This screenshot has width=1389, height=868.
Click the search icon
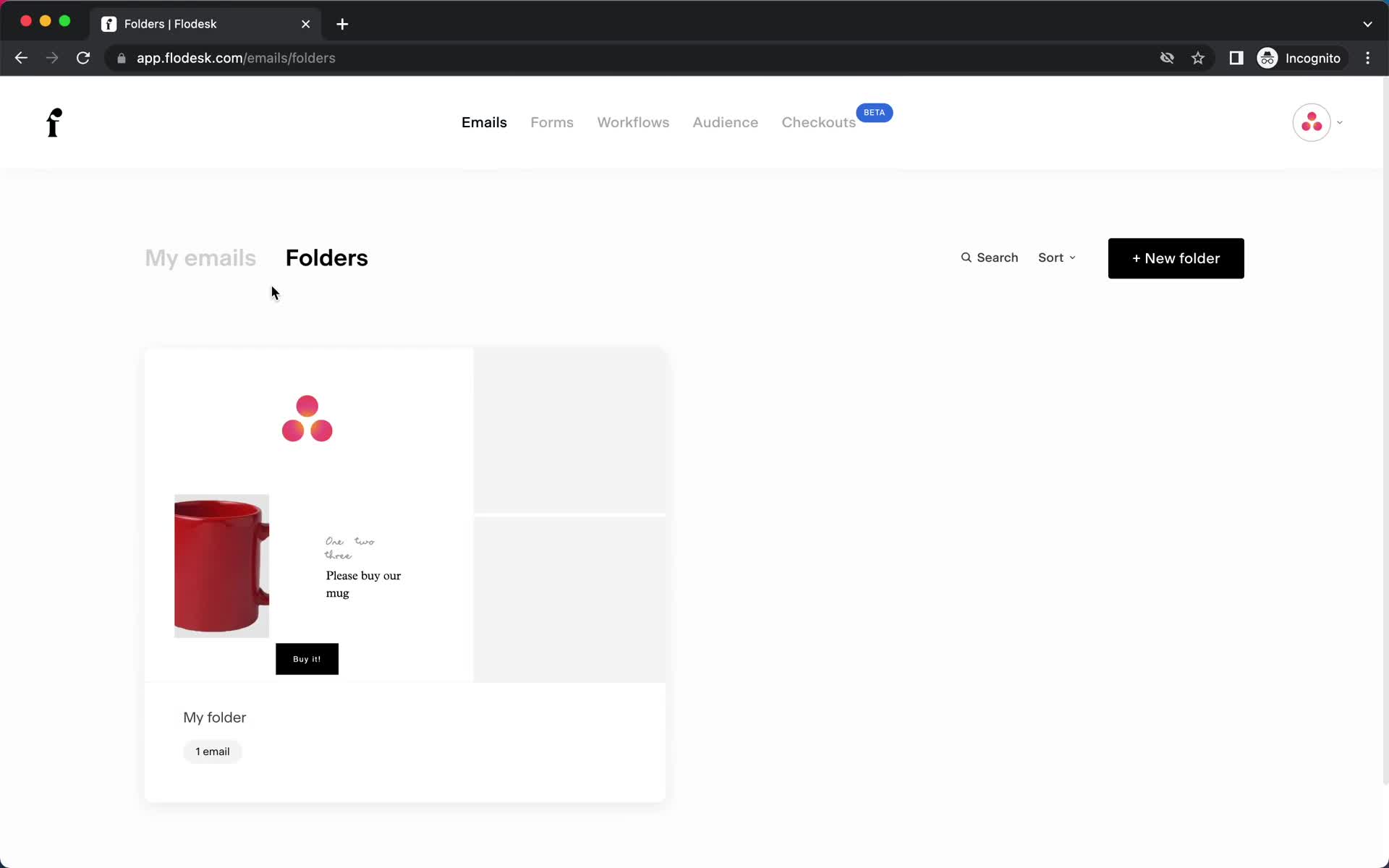tap(966, 257)
